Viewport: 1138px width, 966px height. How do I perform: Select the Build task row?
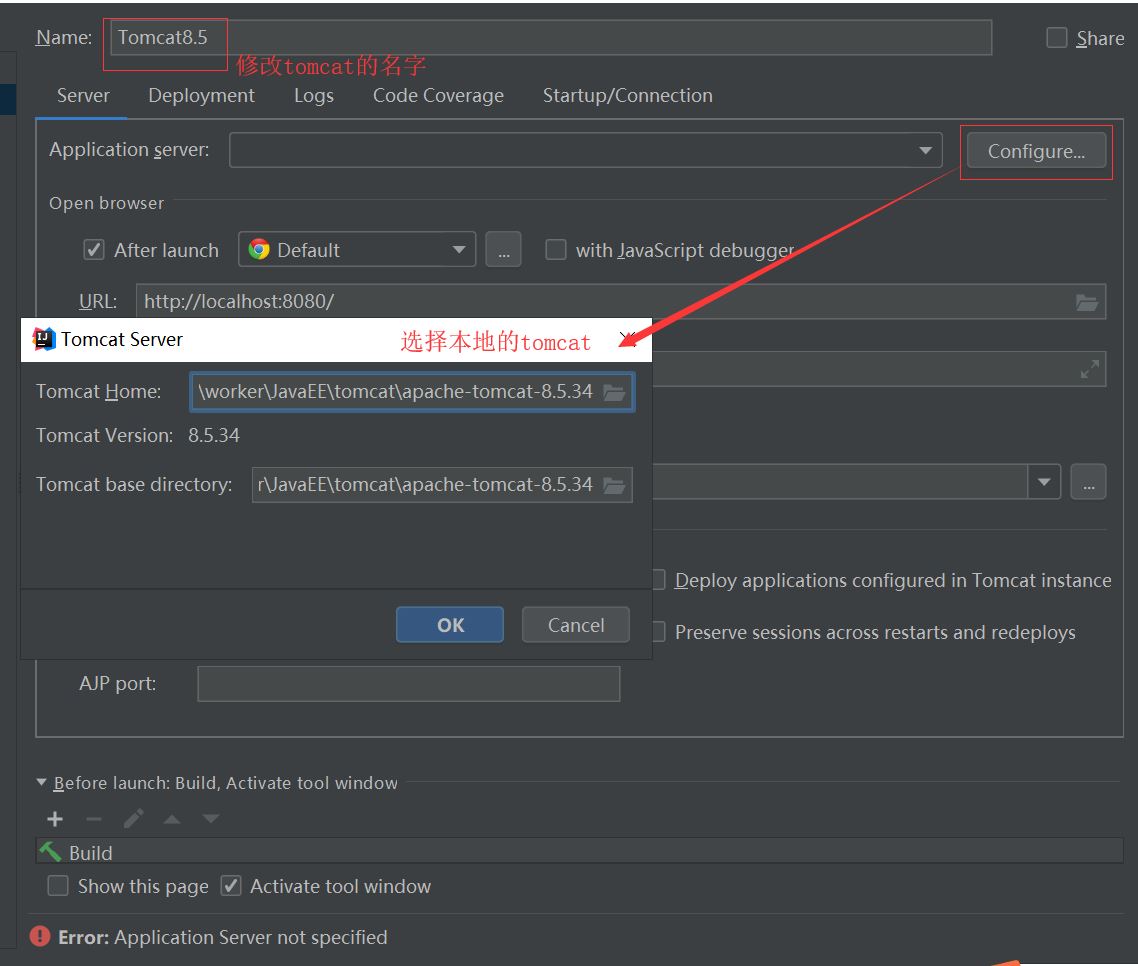point(579,851)
